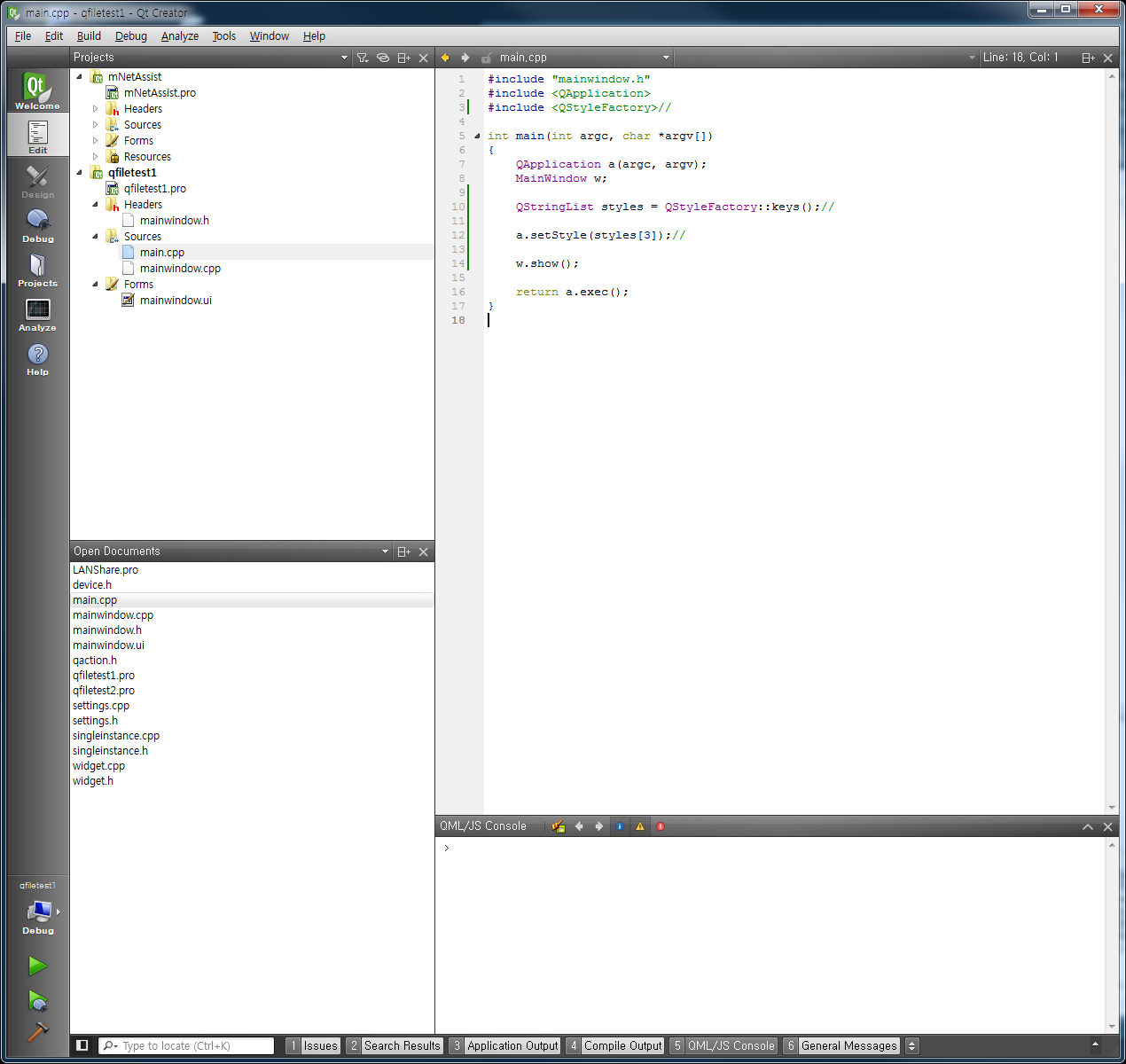Focus the Type to locate field
The height and width of the screenshot is (1064, 1126).
(x=186, y=1046)
